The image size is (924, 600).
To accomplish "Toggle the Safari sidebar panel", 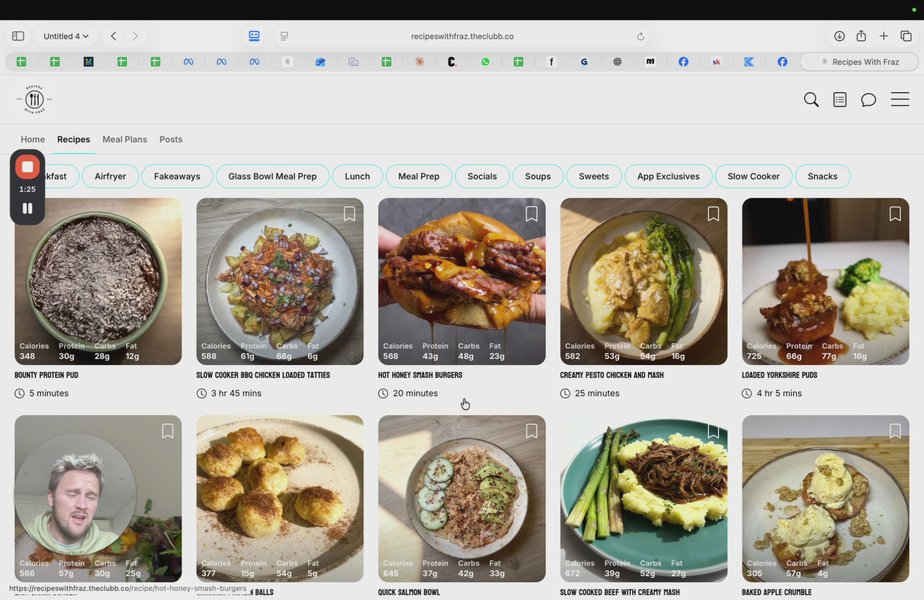I will (x=18, y=36).
